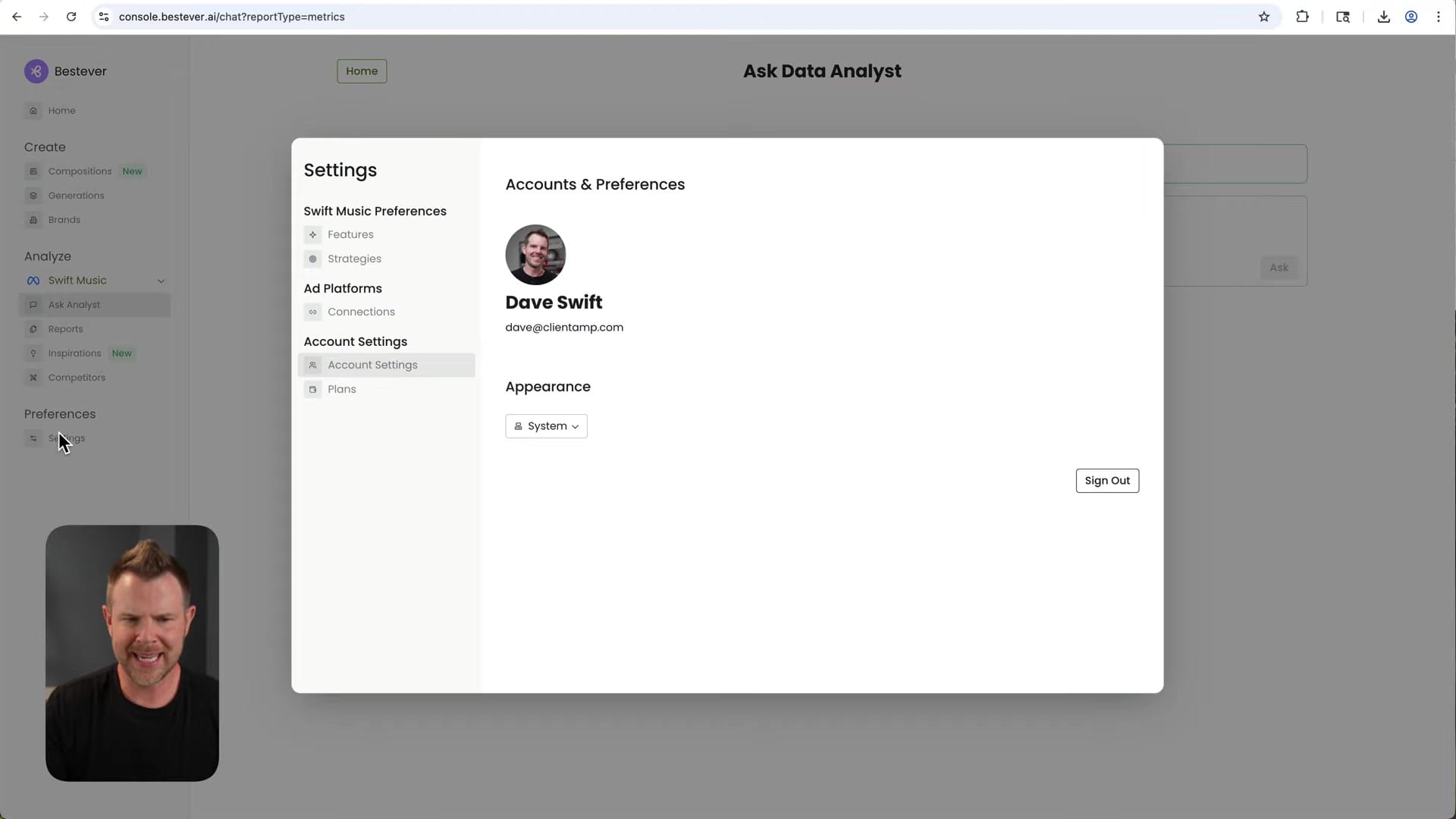
Task: Click the Plans icon in Settings
Action: click(312, 390)
